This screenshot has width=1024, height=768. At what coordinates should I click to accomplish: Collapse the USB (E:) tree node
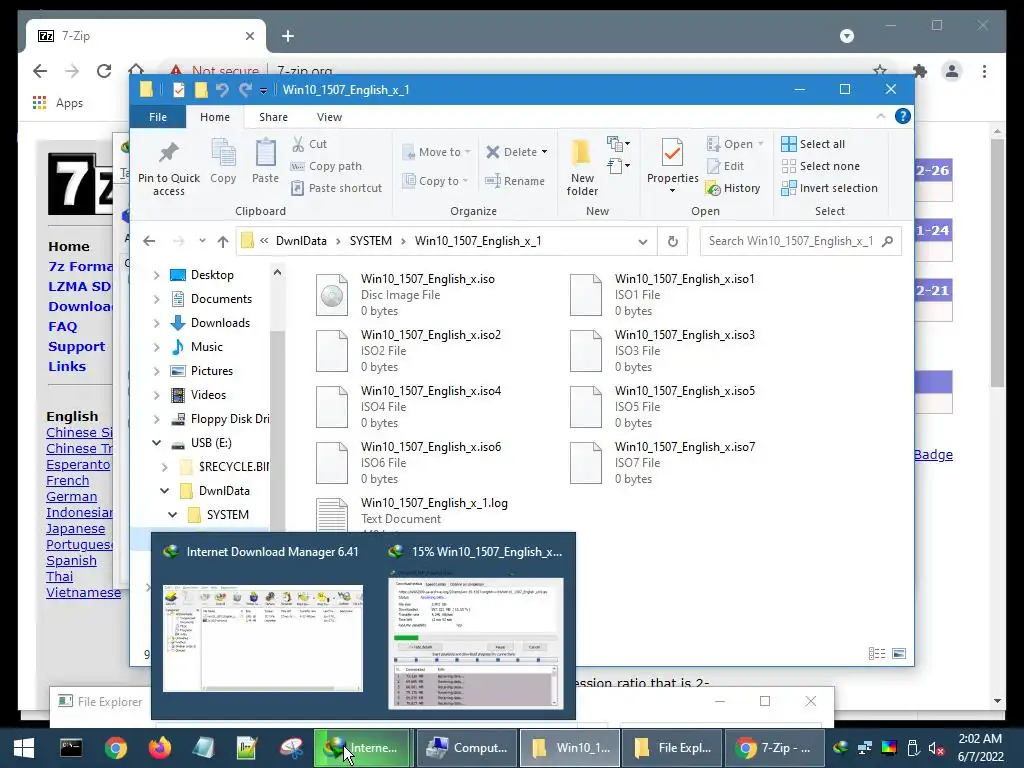(x=156, y=443)
